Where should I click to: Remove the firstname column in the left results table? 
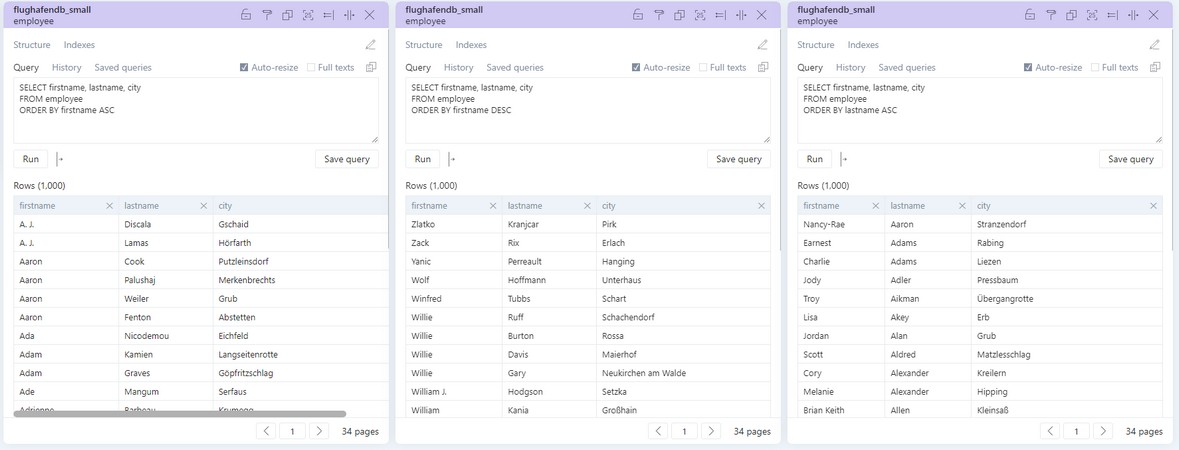pos(109,206)
